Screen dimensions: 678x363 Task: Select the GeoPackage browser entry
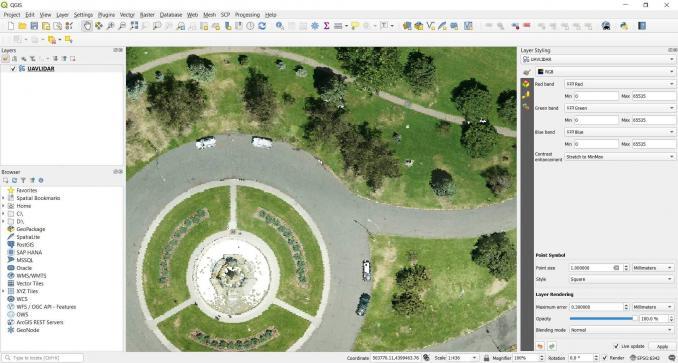click(30, 229)
